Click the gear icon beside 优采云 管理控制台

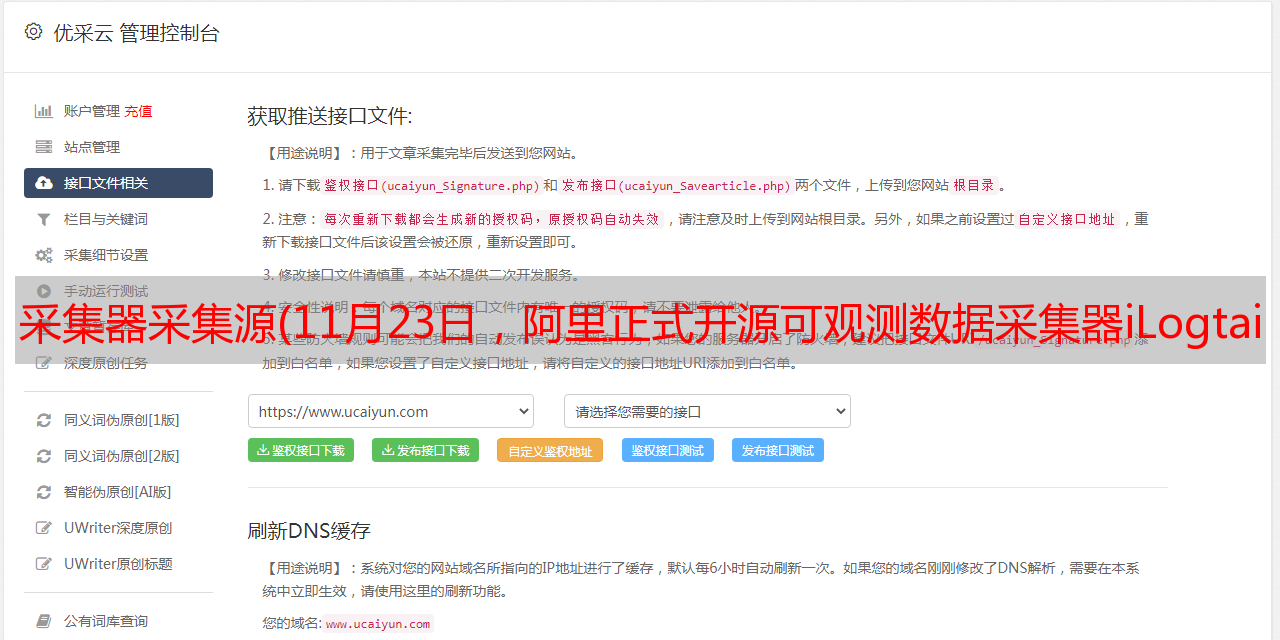pos(33,32)
